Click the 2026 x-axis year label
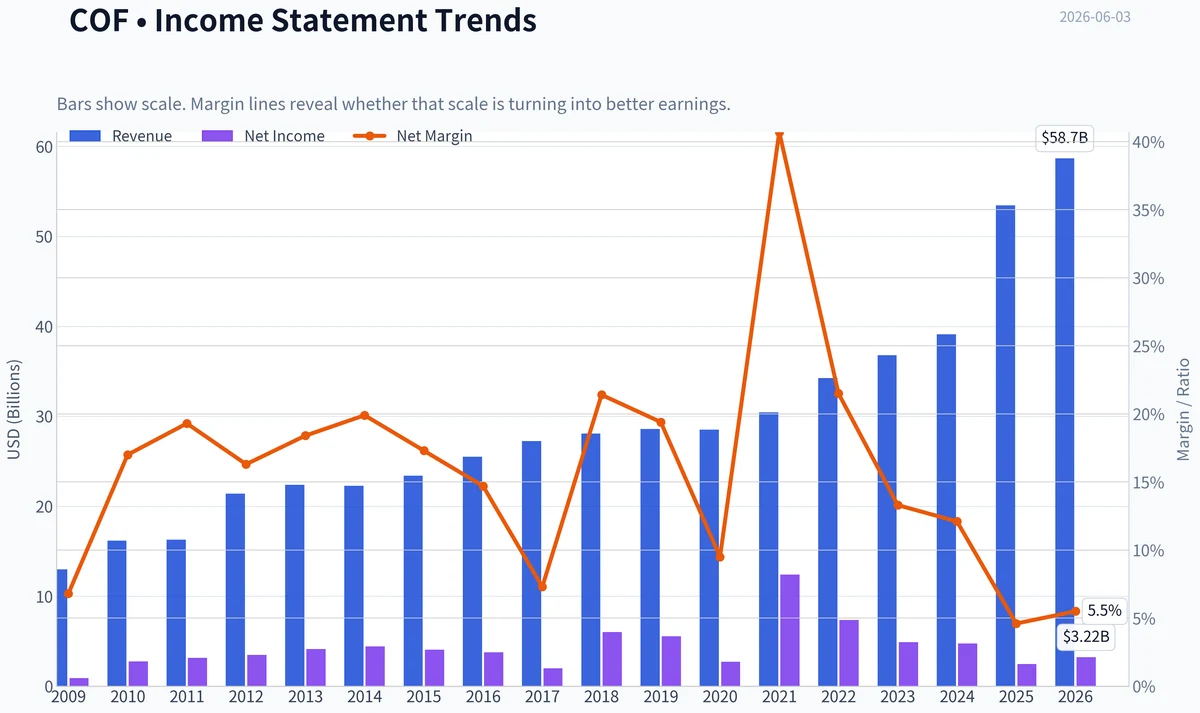This screenshot has width=1200, height=713. tap(1075, 697)
